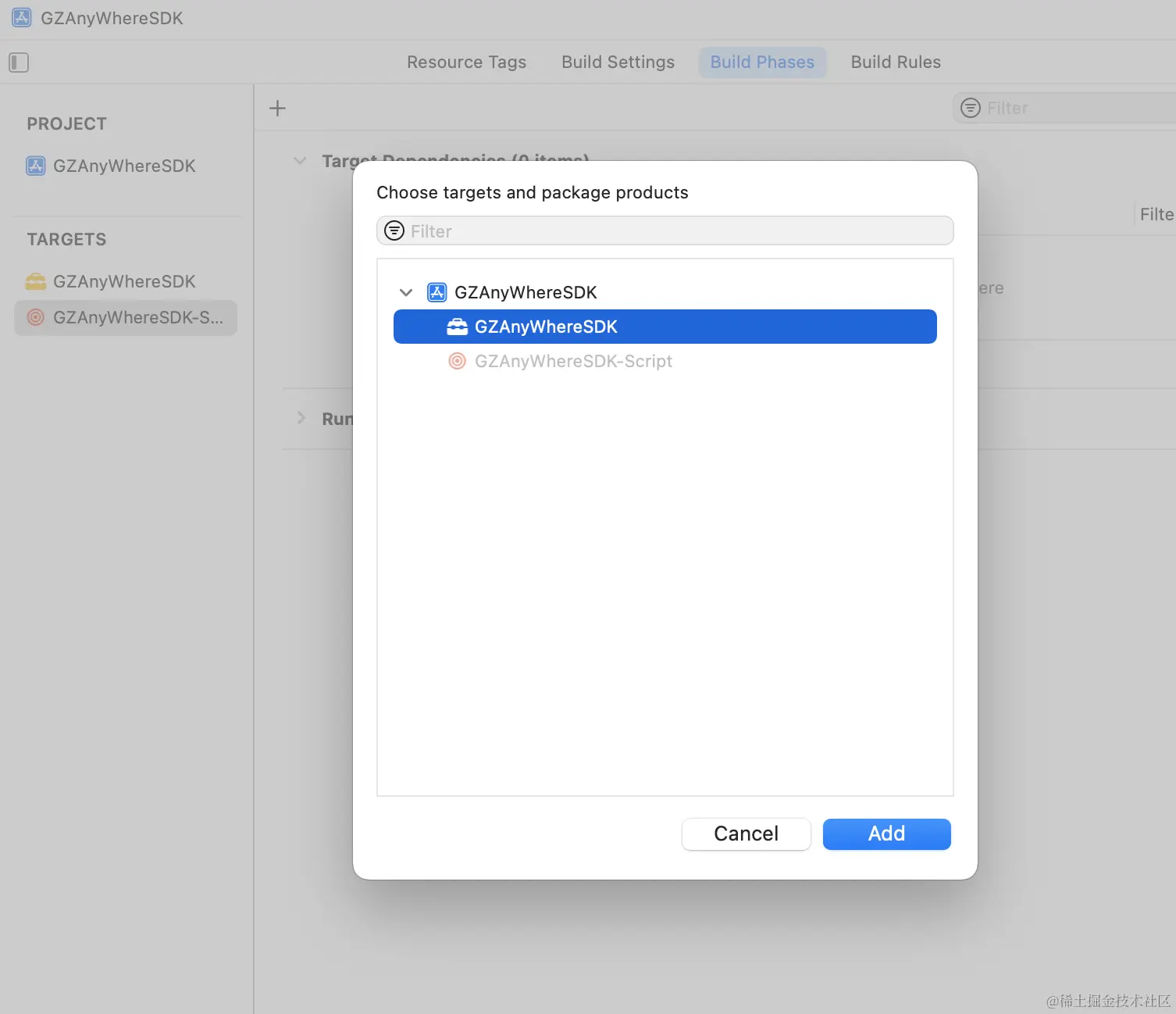This screenshot has width=1176, height=1014.
Task: Click the project icon in dialog tree
Action: pos(437,292)
